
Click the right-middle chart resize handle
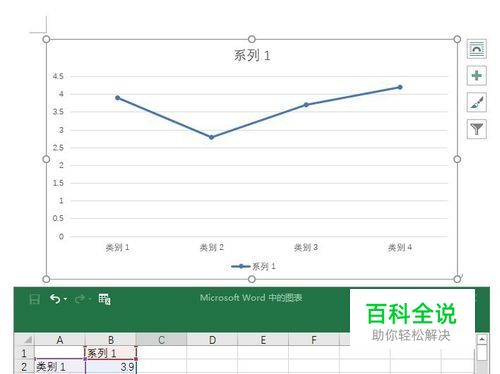[x=457, y=159]
